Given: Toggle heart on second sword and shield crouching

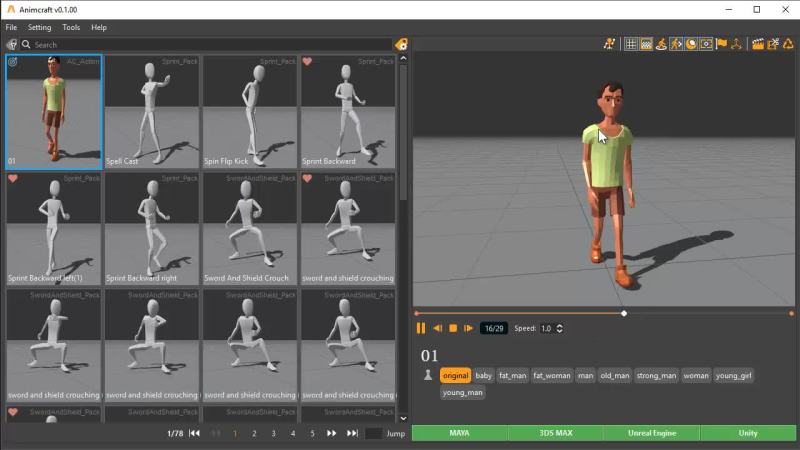Looking at the screenshot, I should [307, 178].
